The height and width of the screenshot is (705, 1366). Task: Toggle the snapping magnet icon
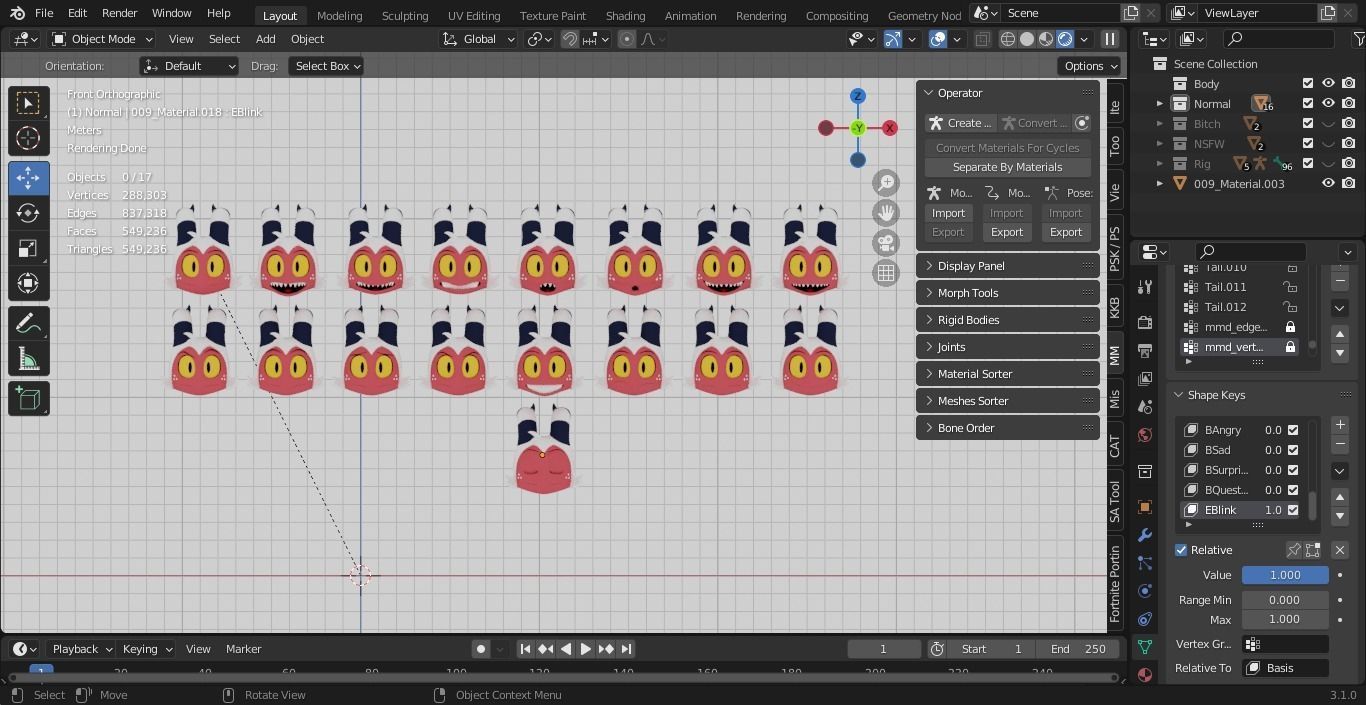coord(569,39)
